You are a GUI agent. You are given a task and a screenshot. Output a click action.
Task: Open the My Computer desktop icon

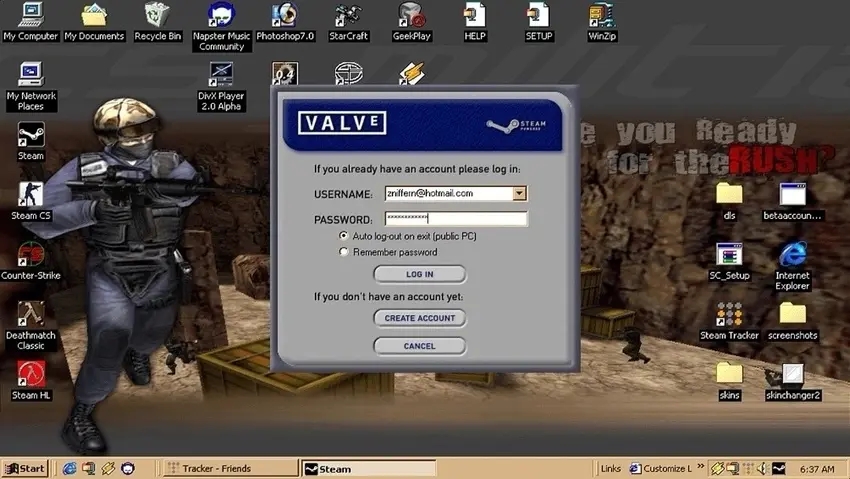click(31, 22)
